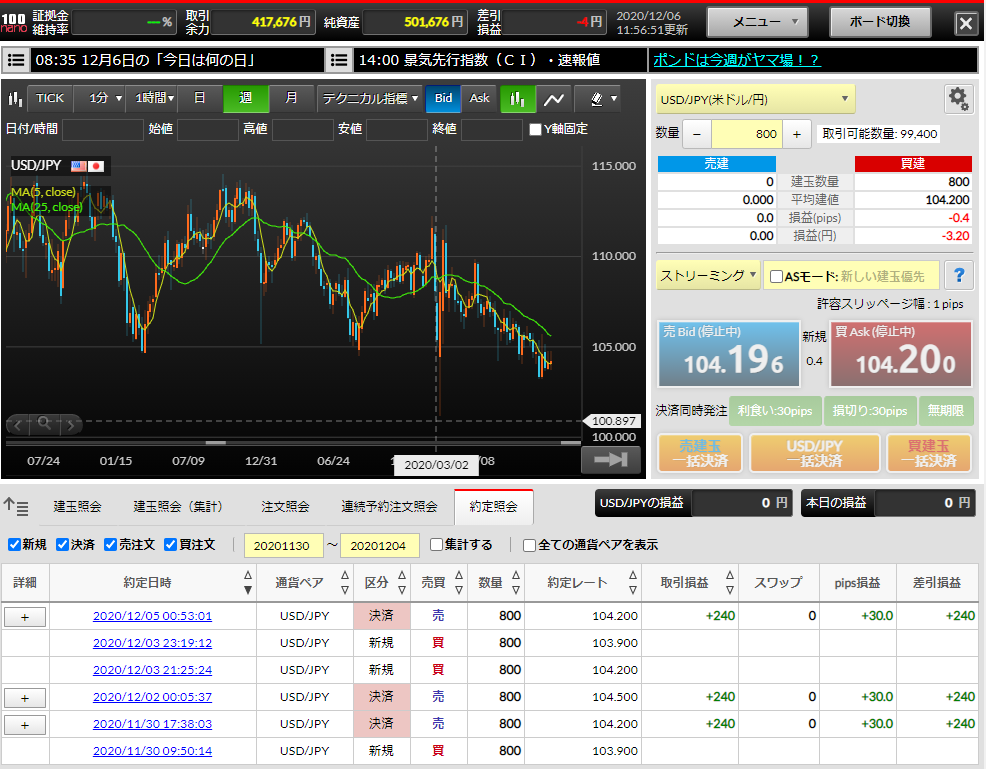This screenshot has height=769, width=986.
Task: Uncheck the 売注文 filter checkbox
Action: [111, 545]
